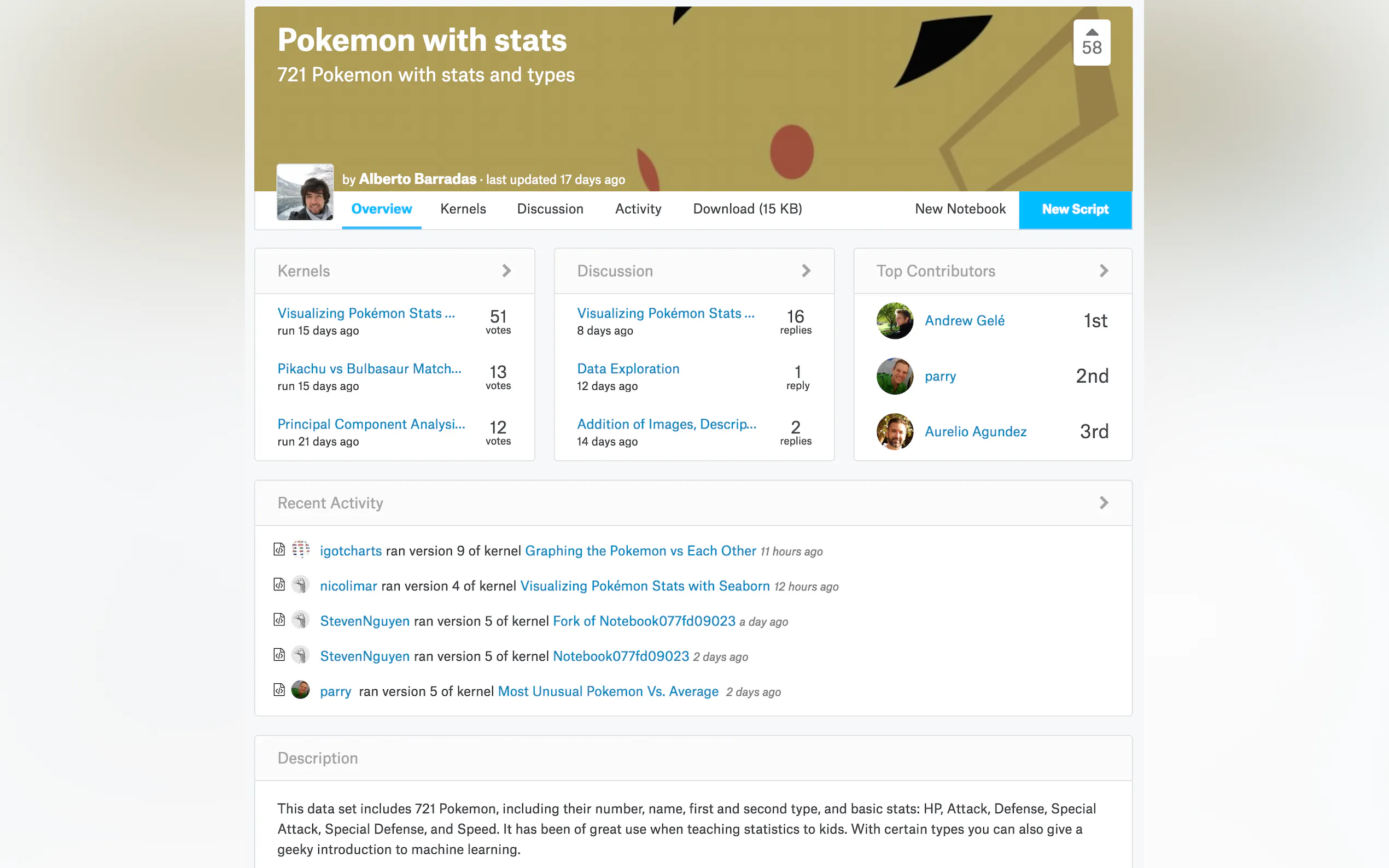Click igotcharts's avatar in Recent Activity
1389x868 pixels.
pos(300,550)
